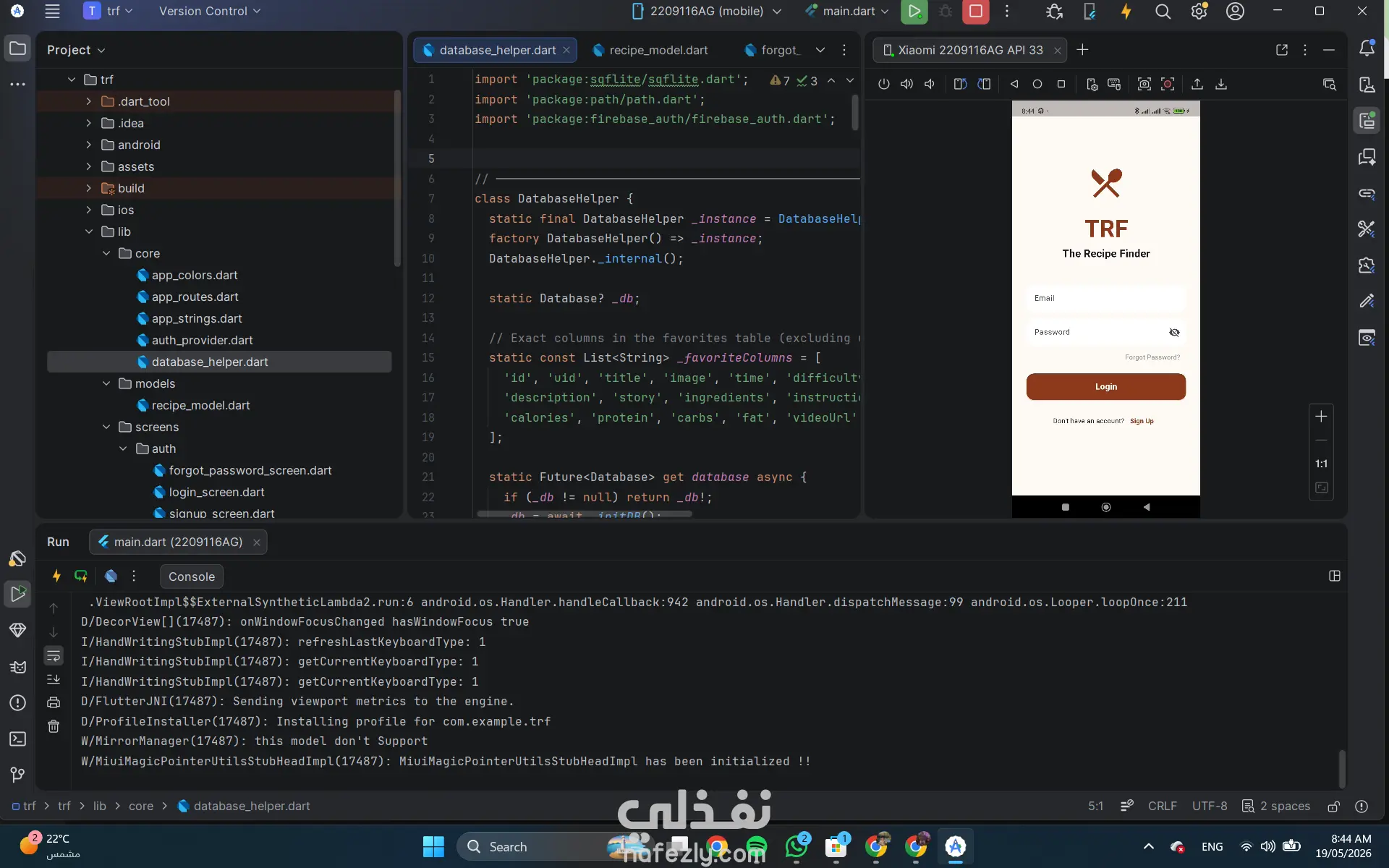Toggle the Project tool window folder icon

tap(18, 49)
